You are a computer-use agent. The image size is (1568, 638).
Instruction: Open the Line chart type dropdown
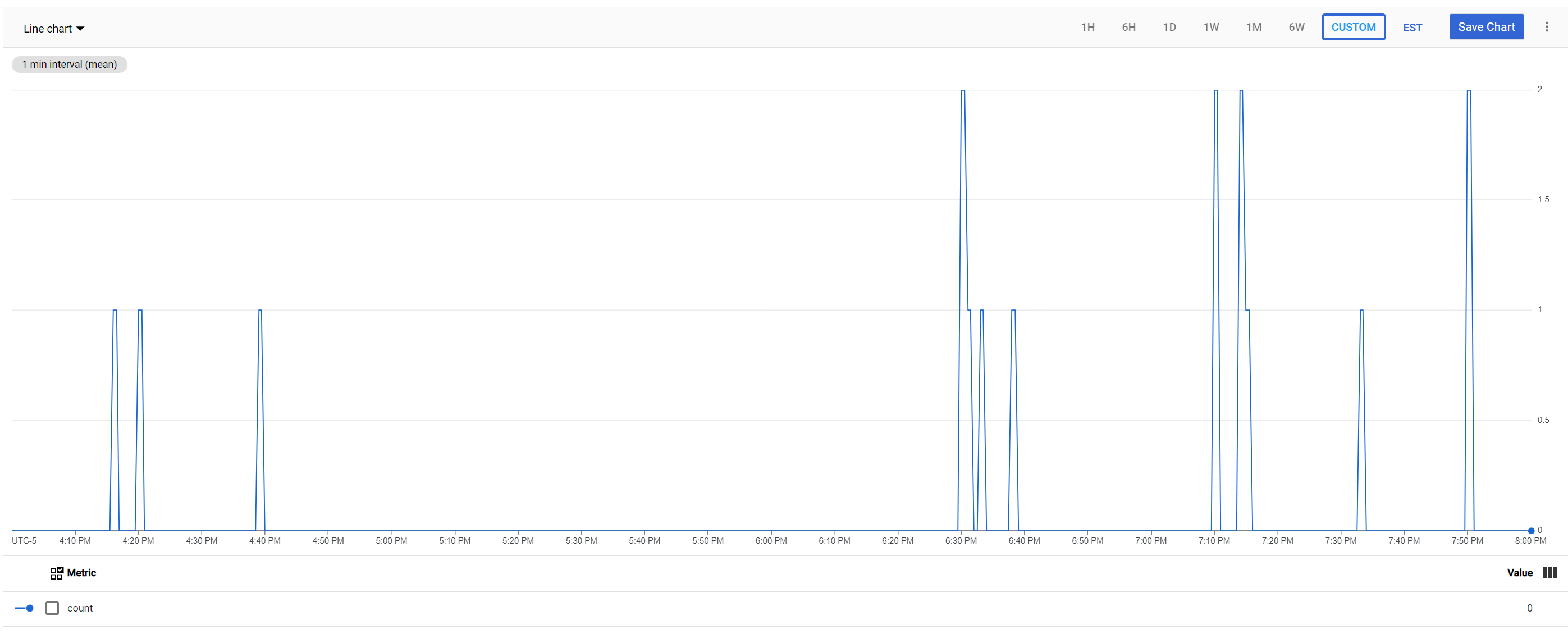[x=53, y=28]
